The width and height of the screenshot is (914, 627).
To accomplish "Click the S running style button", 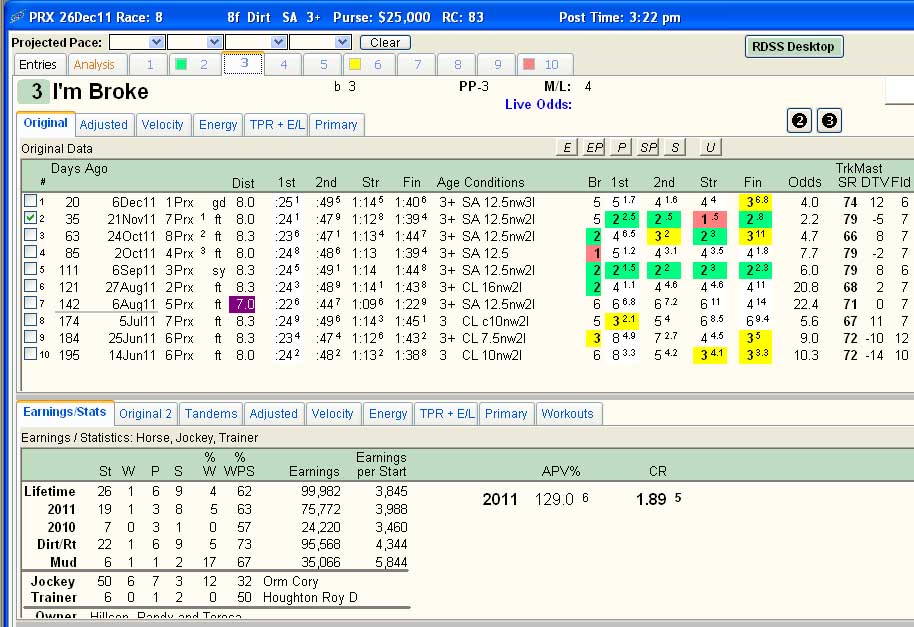I will (675, 147).
